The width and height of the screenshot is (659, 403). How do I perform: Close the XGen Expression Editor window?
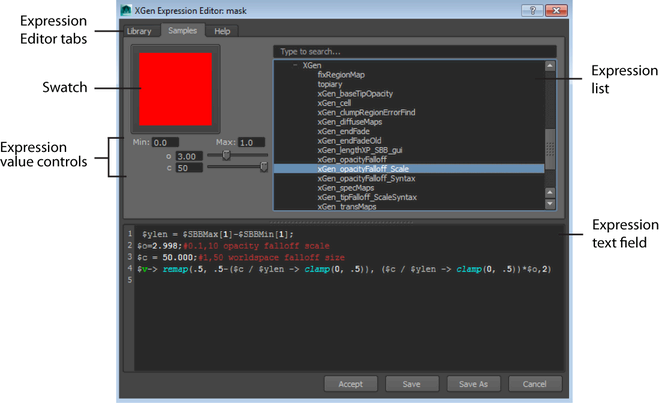tap(556, 10)
